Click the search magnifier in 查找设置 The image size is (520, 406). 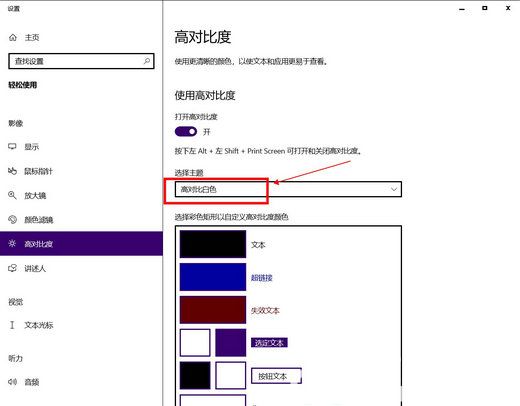tap(147, 61)
